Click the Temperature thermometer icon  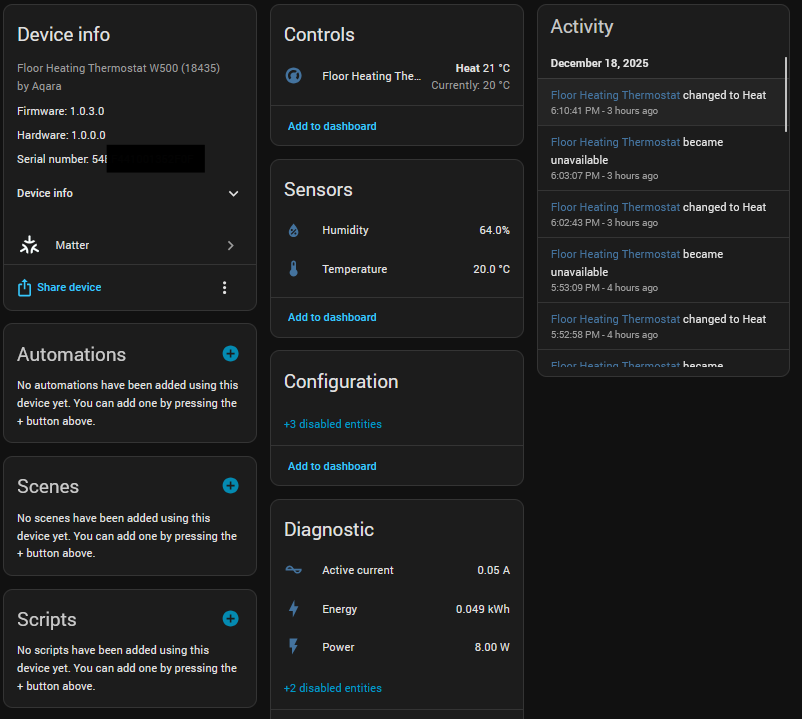(x=293, y=269)
